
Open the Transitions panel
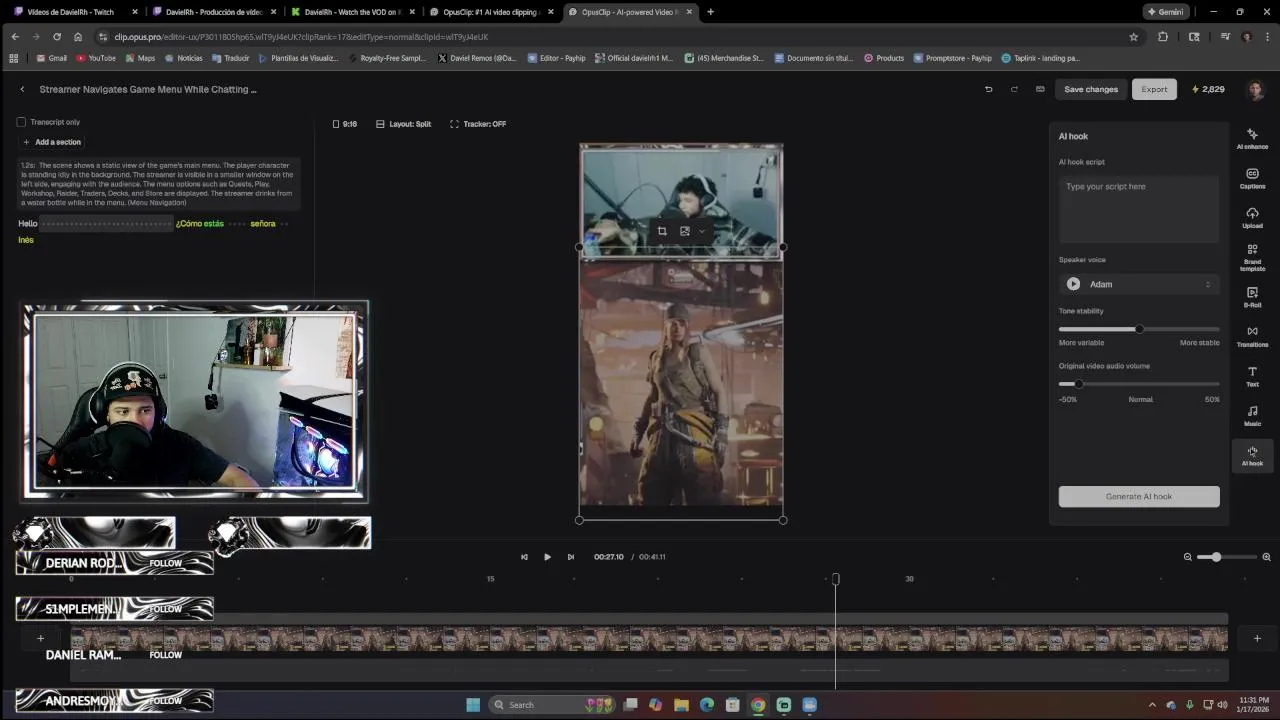point(1252,336)
